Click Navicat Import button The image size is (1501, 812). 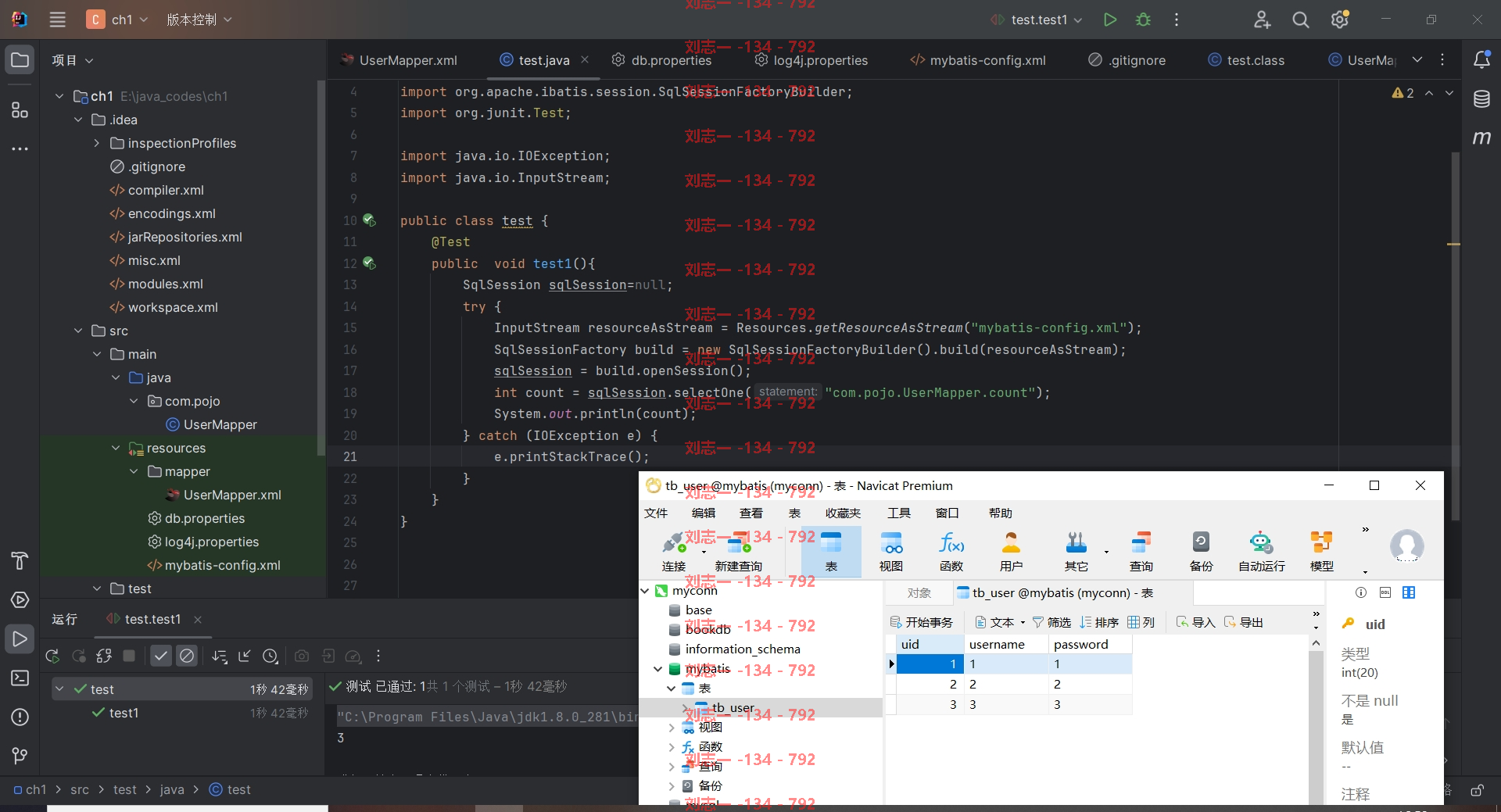coord(1195,622)
